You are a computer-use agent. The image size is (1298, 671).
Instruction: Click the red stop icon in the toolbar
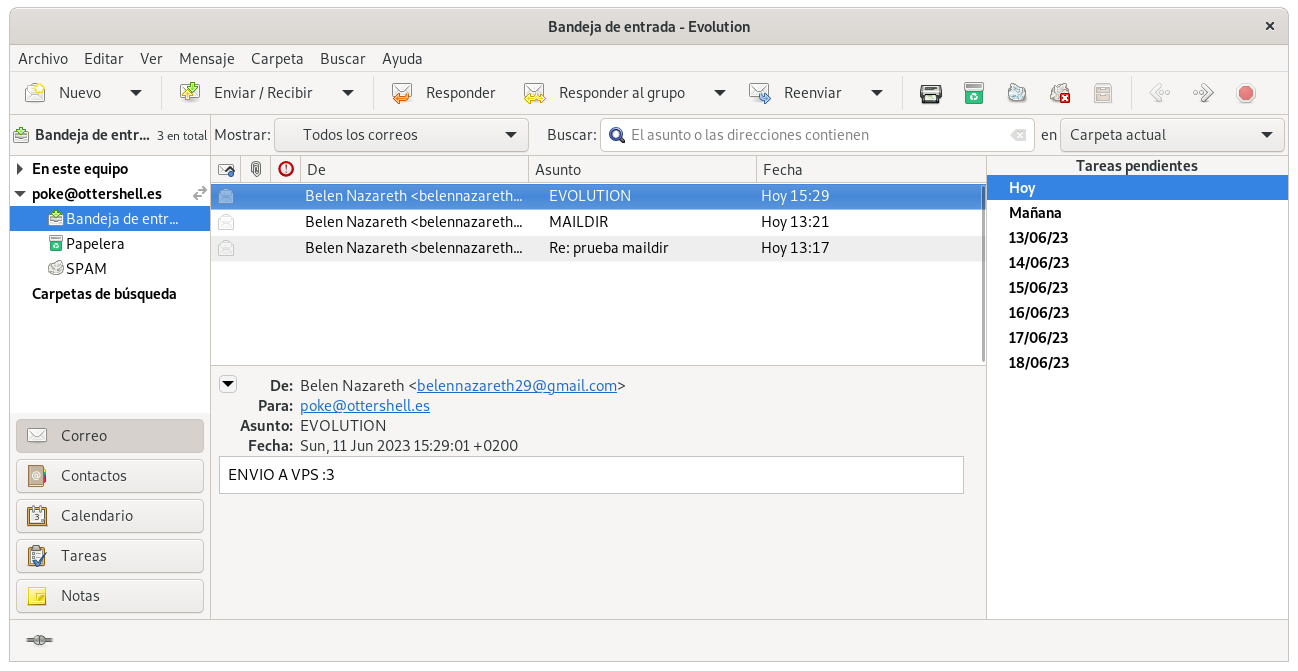tap(1246, 93)
